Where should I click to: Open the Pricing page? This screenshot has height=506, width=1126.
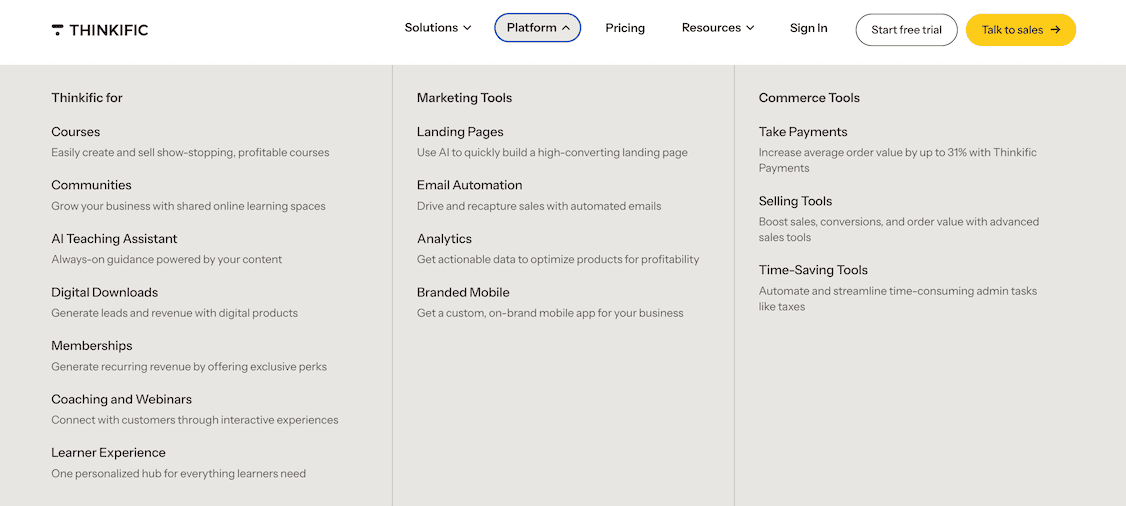625,28
